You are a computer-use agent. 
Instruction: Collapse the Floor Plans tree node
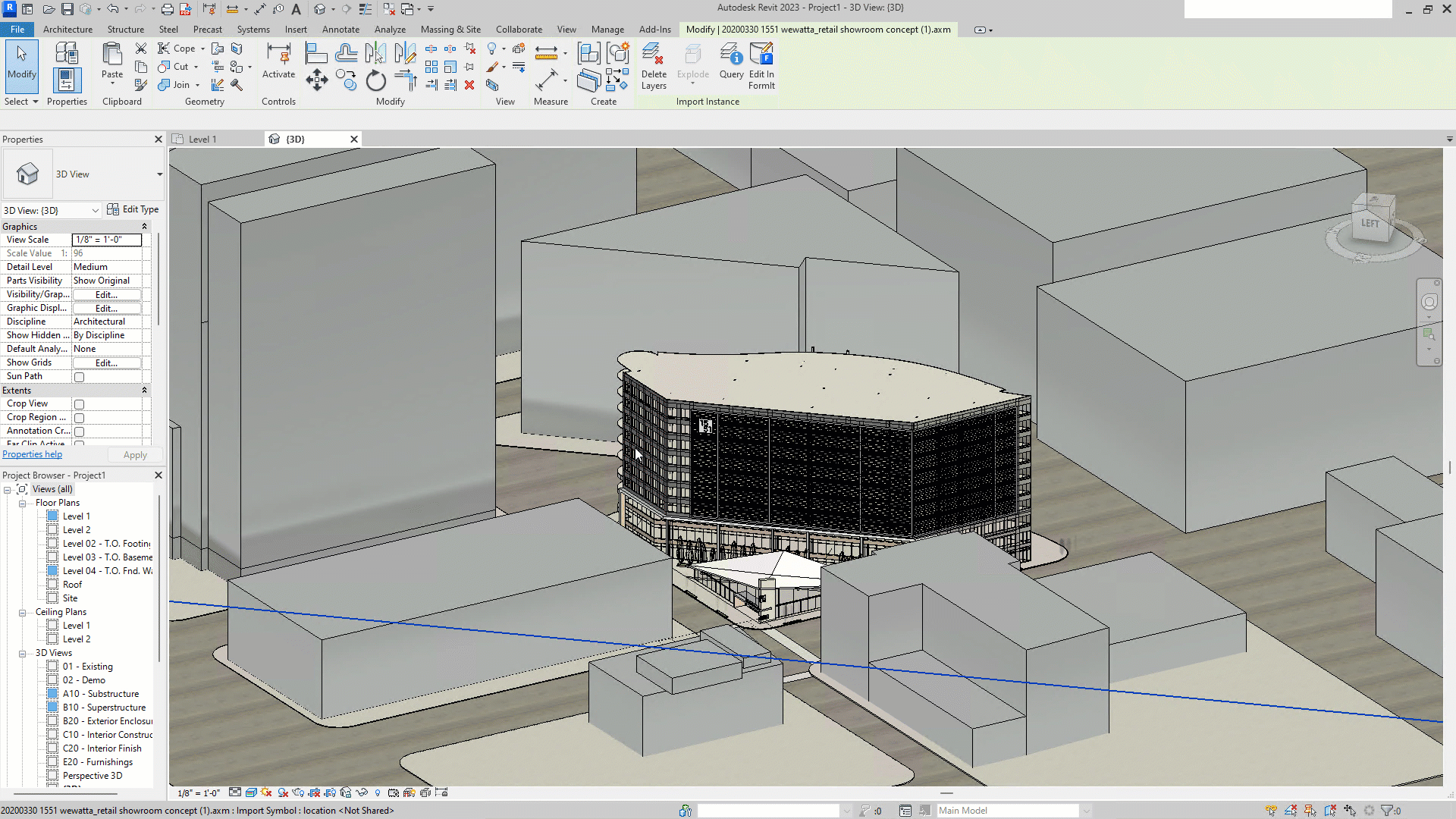pyautogui.click(x=23, y=503)
